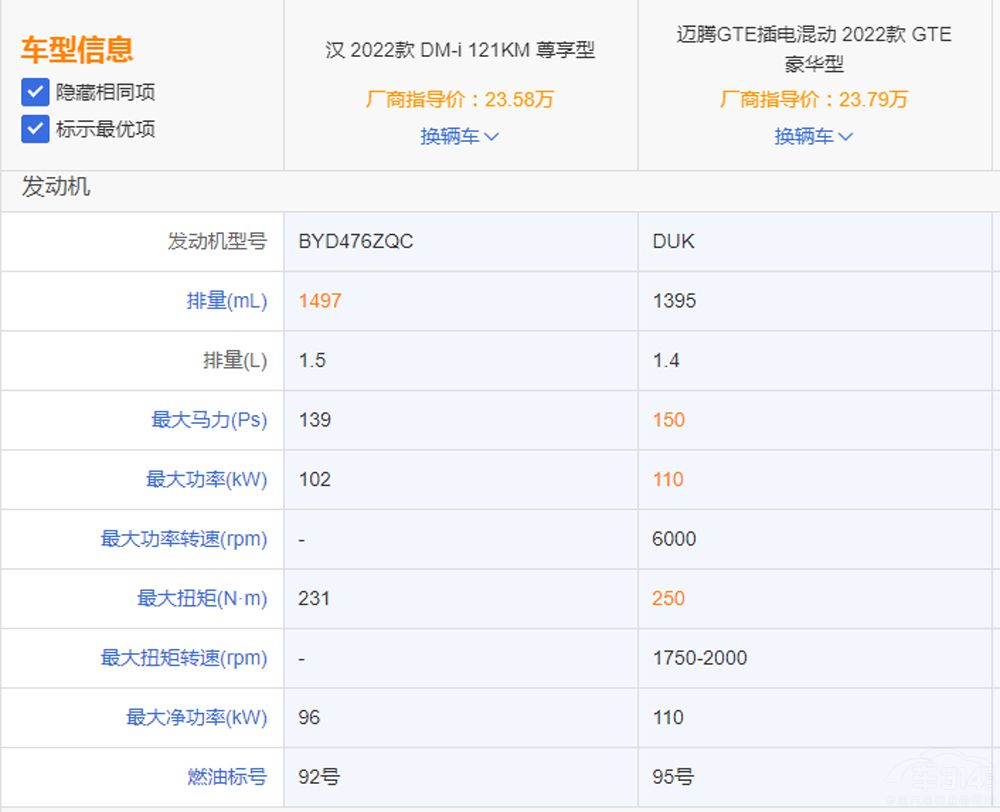Image resolution: width=1000 pixels, height=812 pixels.
Task: Click the 最大功率转速(rpm) label
Action: coord(183,539)
